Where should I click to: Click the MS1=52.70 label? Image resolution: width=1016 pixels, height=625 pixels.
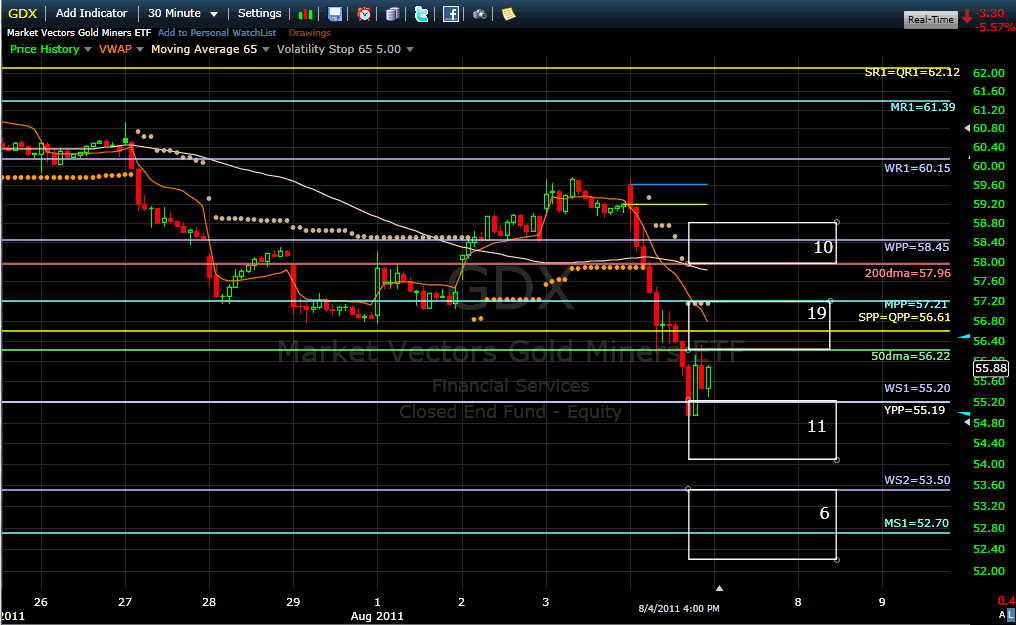(x=917, y=523)
